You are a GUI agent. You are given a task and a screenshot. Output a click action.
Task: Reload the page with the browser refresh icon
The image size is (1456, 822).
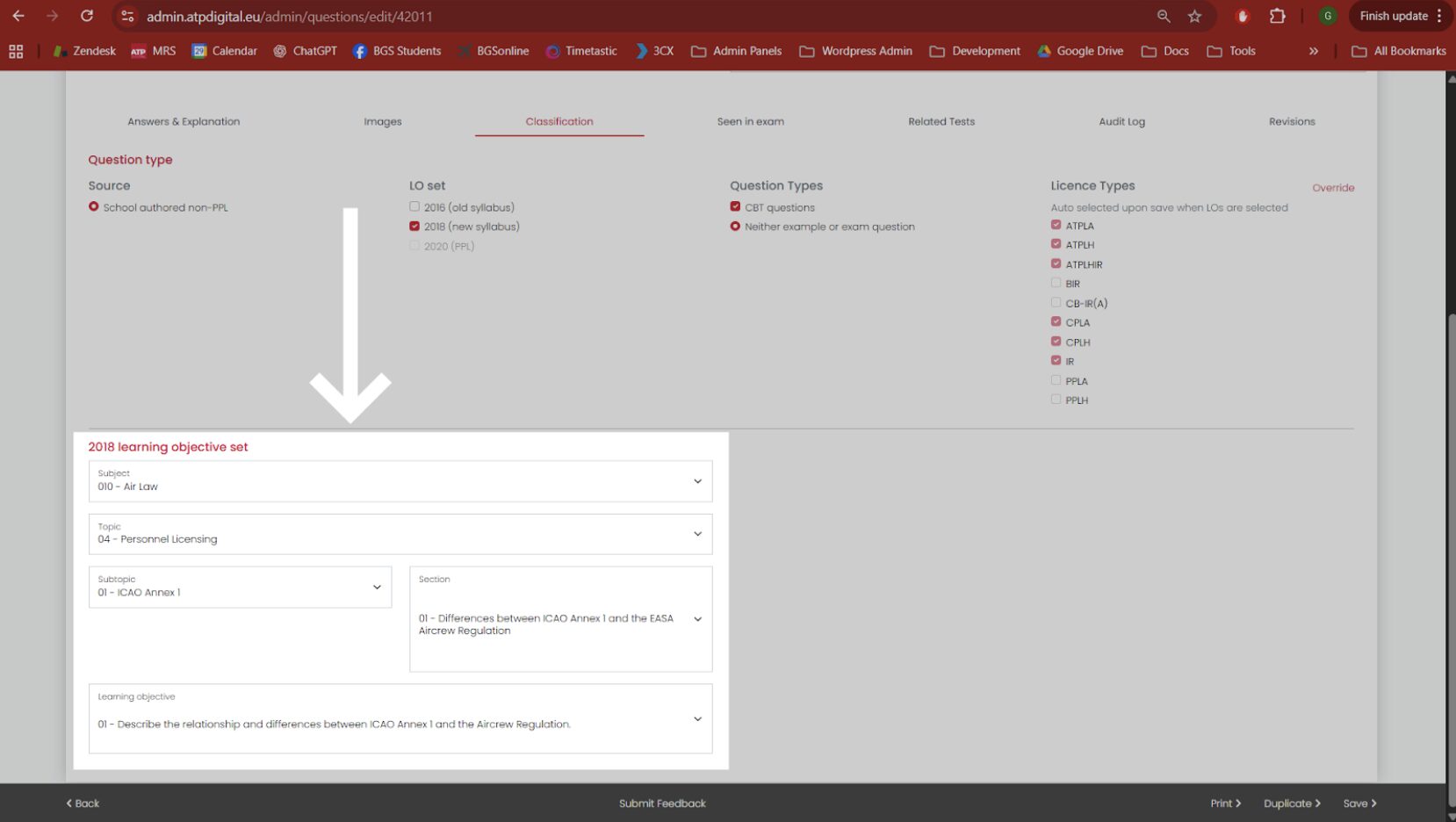(87, 16)
